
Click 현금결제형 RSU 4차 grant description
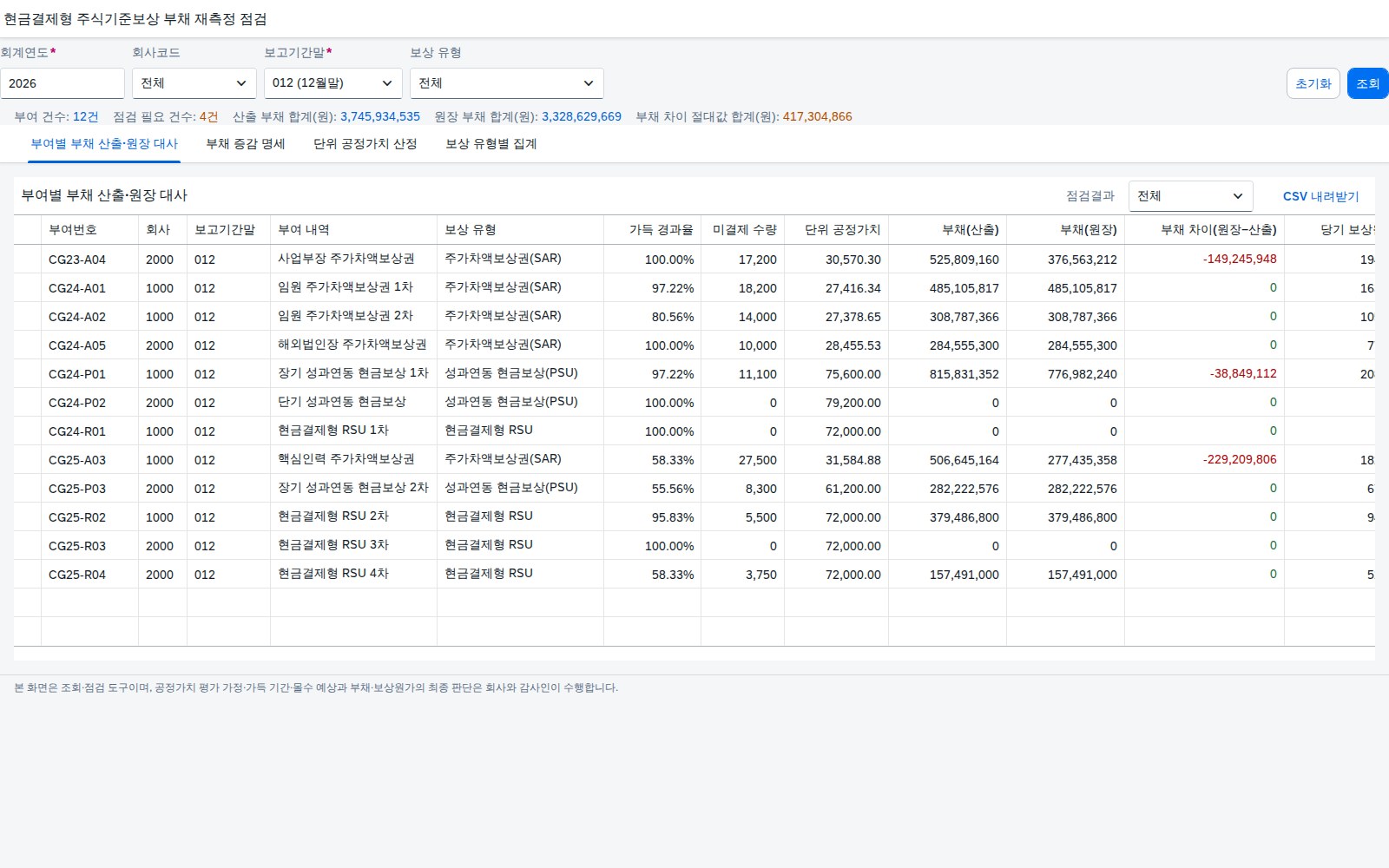click(x=333, y=574)
